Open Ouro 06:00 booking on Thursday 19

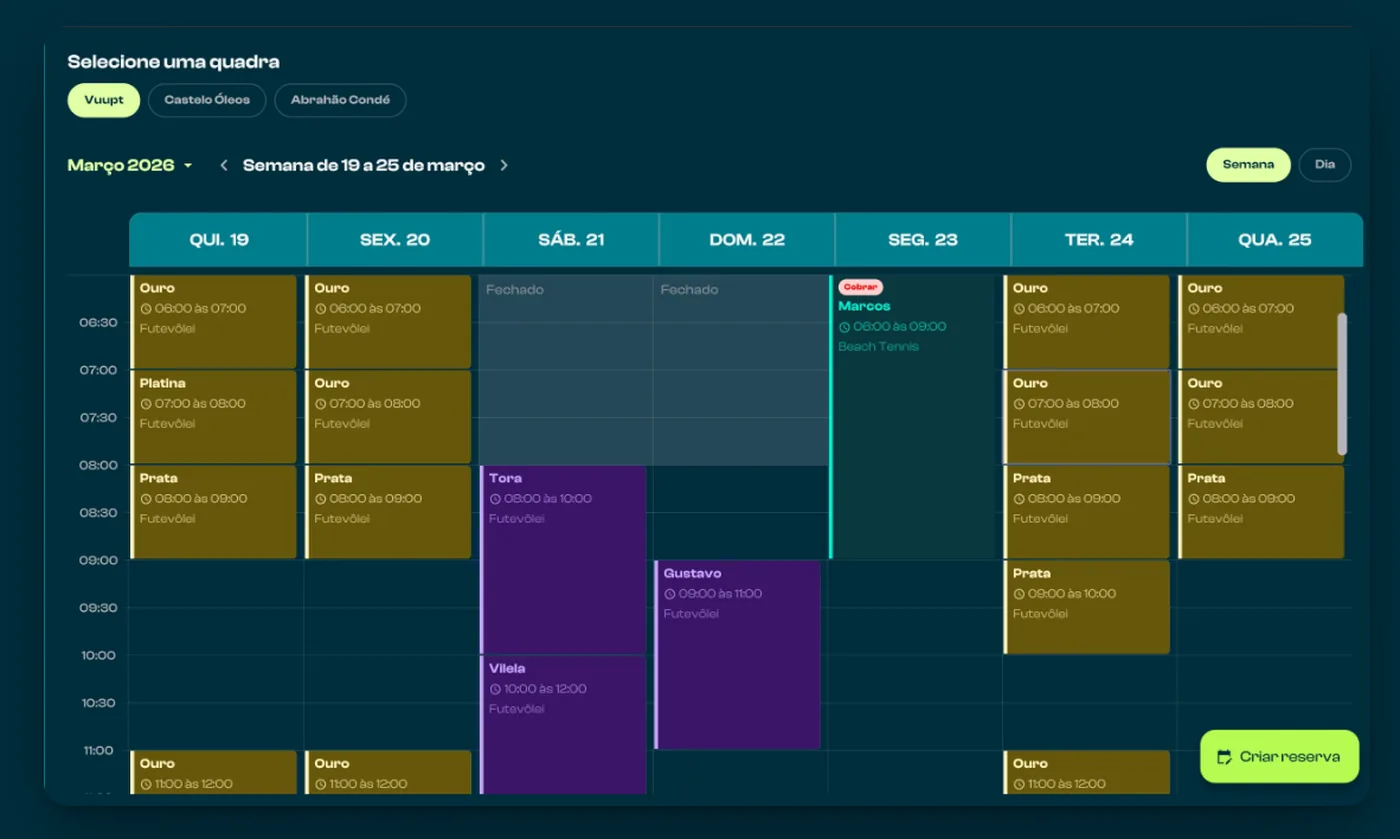click(x=214, y=322)
